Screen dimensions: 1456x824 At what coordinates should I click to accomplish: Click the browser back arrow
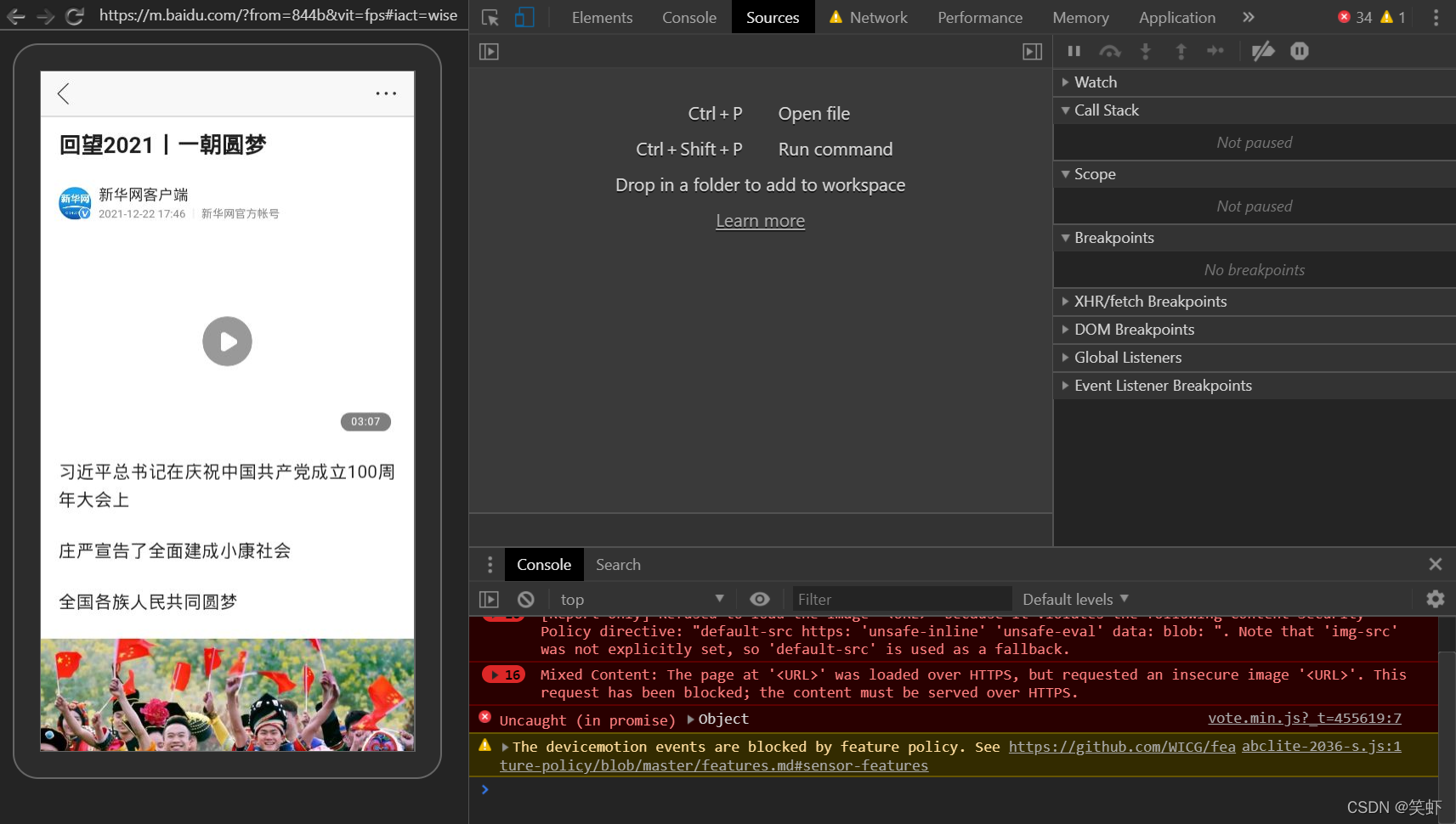point(16,15)
